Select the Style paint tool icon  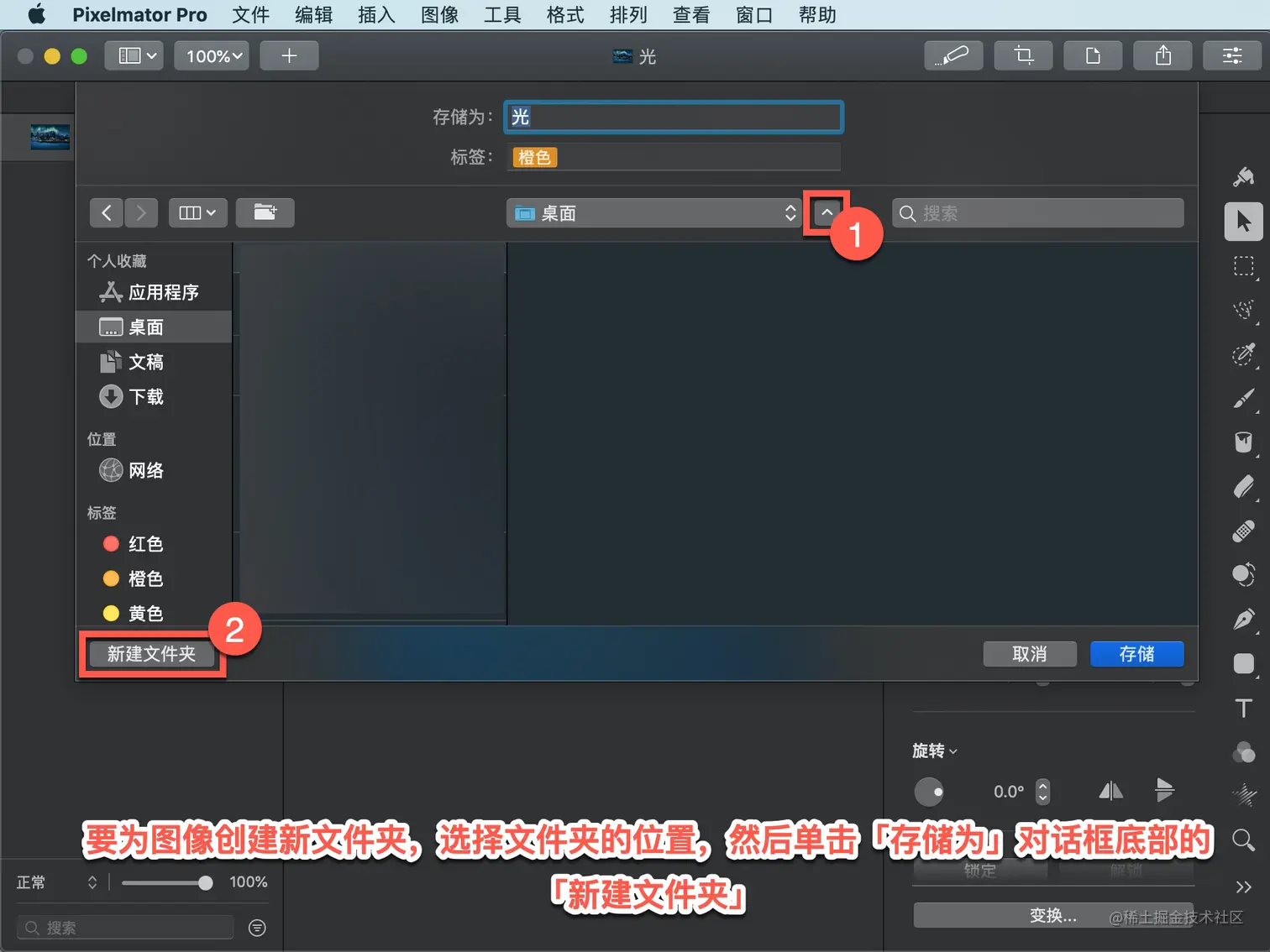[x=1244, y=177]
